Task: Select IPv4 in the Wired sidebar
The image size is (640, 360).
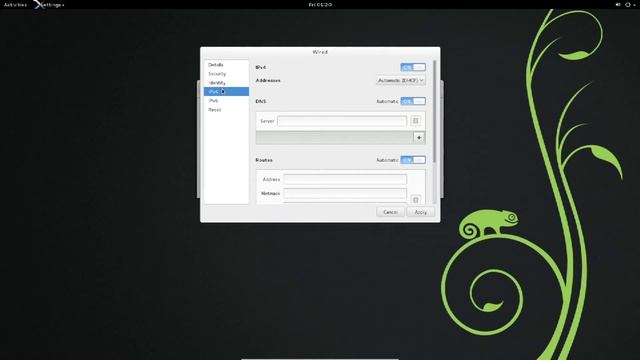Action: [226, 91]
